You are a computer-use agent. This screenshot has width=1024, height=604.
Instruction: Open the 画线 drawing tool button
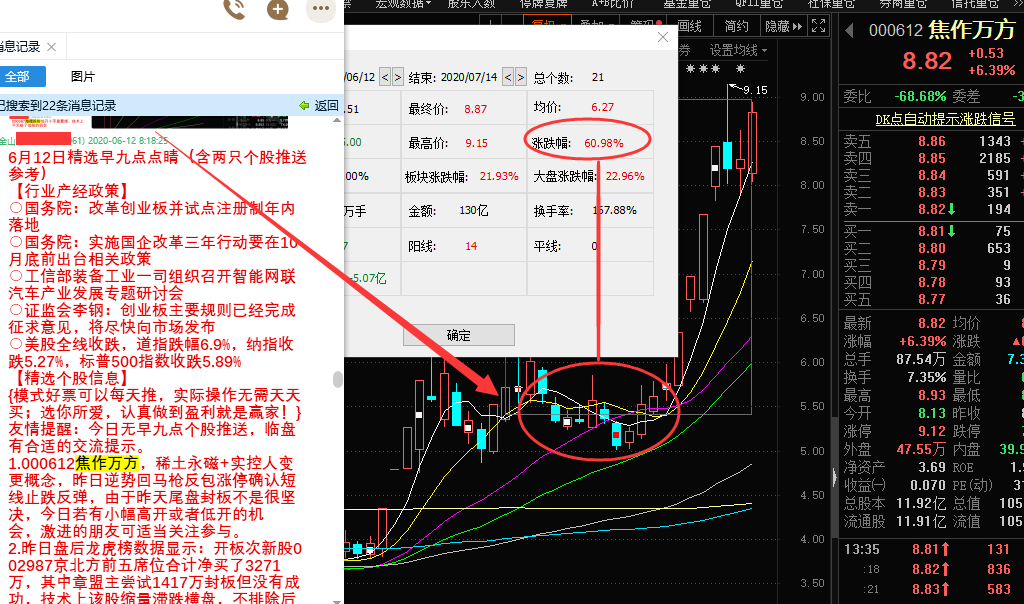(690, 26)
